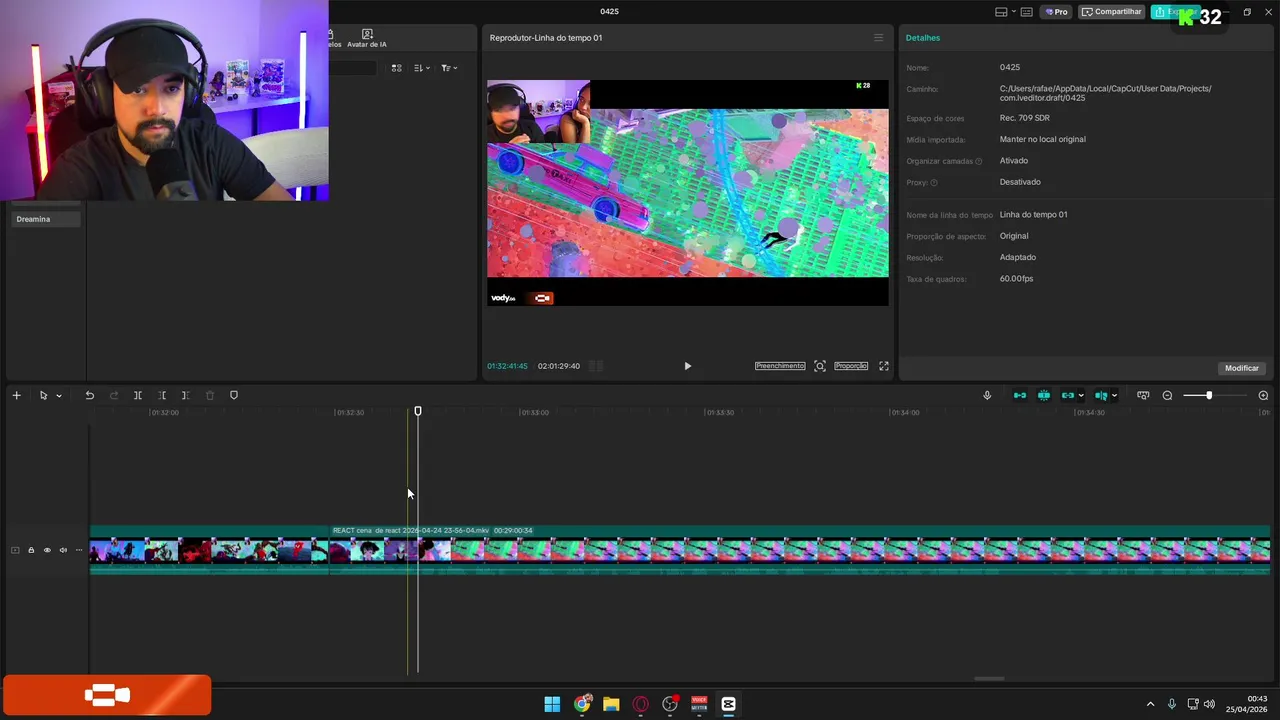Click the Compartilhar share button
The height and width of the screenshot is (720, 1280).
(x=1112, y=12)
